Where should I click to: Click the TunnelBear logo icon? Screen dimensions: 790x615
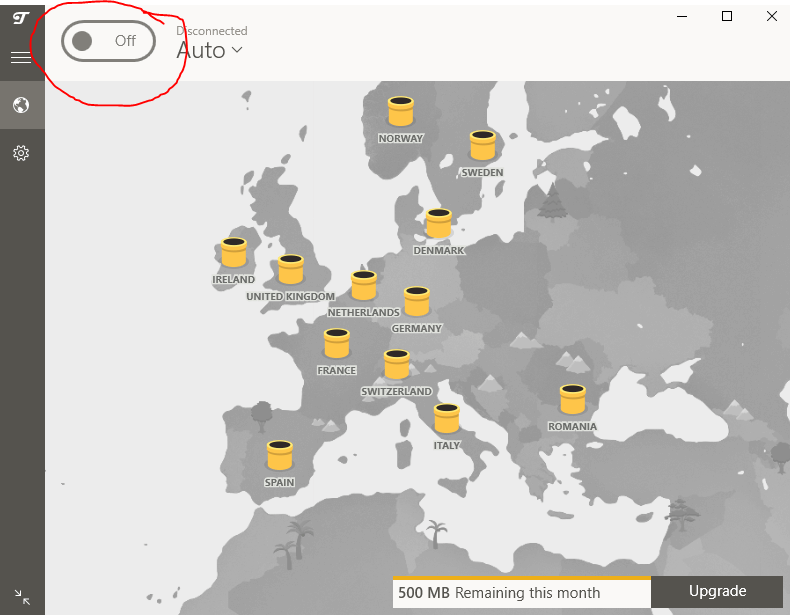[21, 19]
